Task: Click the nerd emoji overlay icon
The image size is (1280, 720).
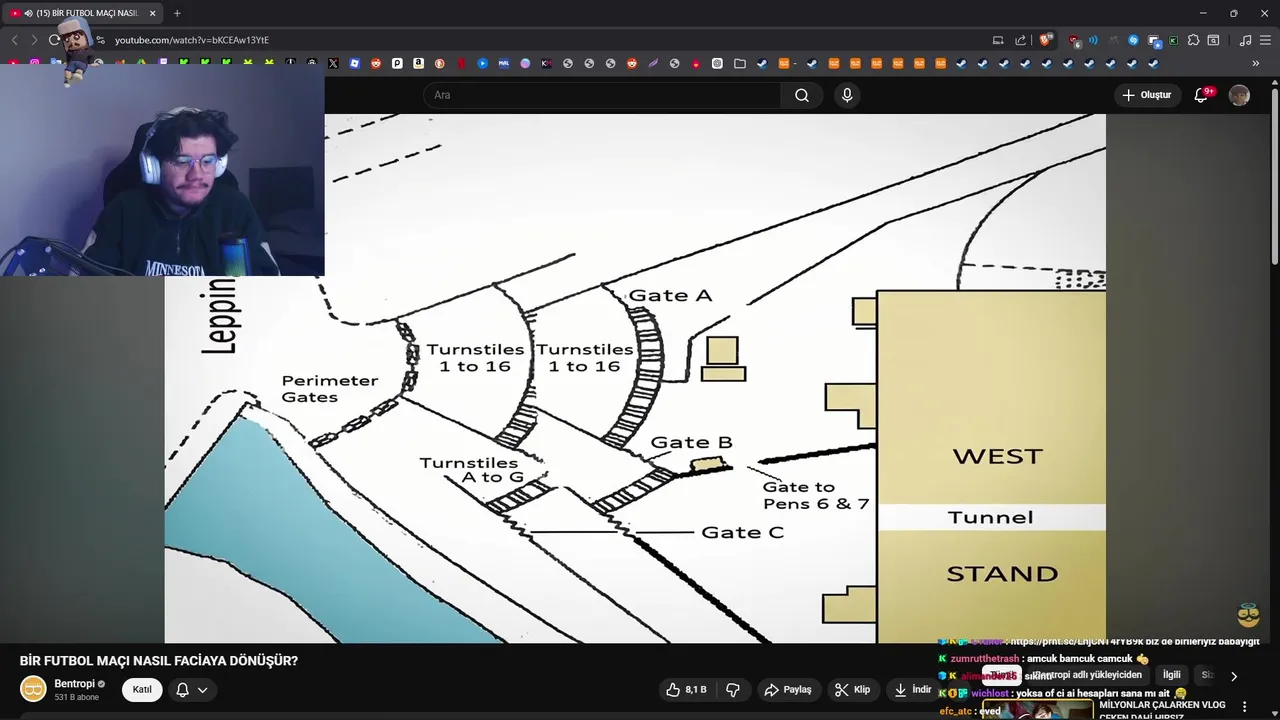Action: [x=1248, y=614]
